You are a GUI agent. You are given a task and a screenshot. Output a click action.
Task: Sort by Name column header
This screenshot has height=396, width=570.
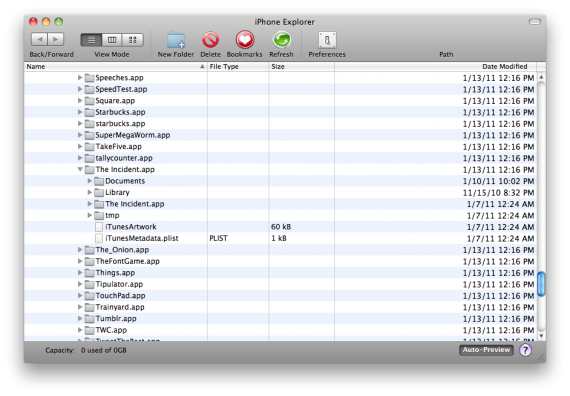pyautogui.click(x=115, y=67)
